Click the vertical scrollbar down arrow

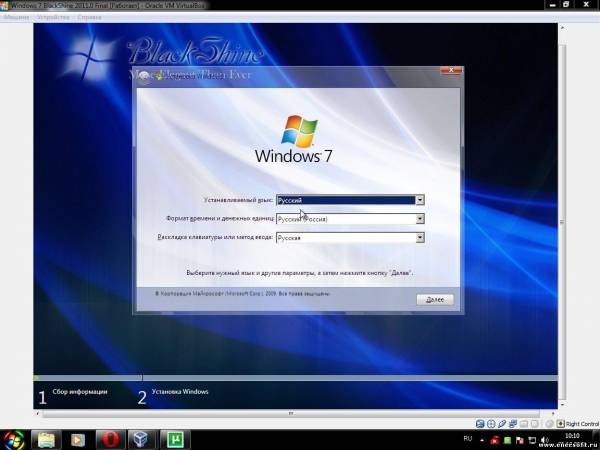click(x=562, y=404)
